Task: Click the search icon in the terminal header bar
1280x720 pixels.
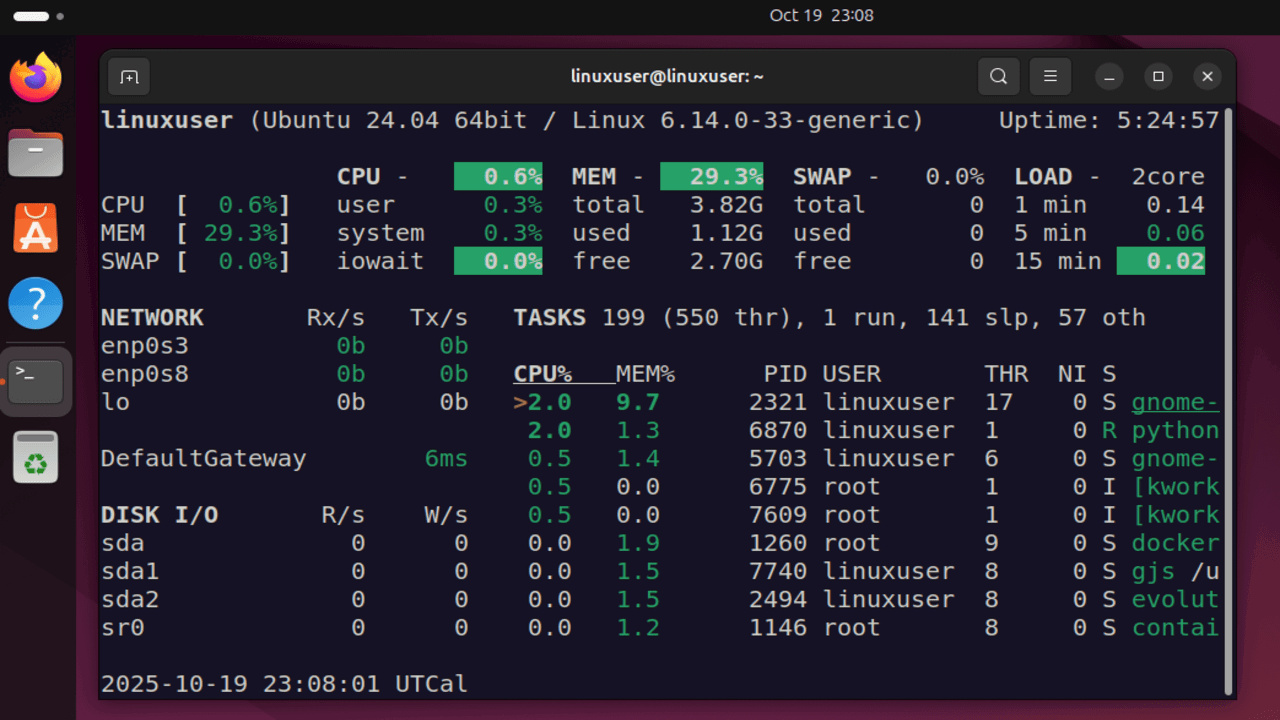Action: [998, 76]
